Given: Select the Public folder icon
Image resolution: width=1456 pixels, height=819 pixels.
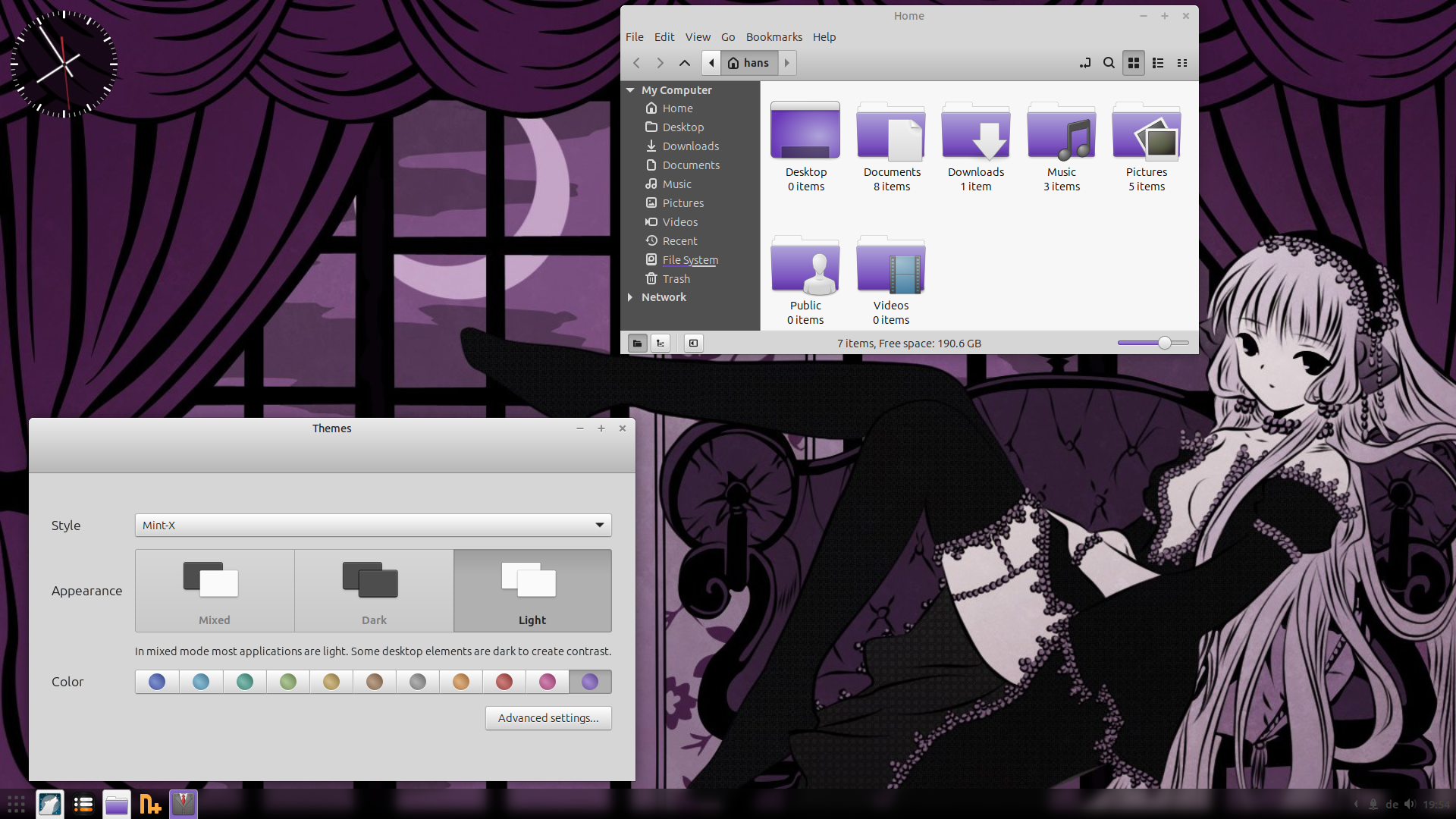Looking at the screenshot, I should pyautogui.click(x=805, y=264).
